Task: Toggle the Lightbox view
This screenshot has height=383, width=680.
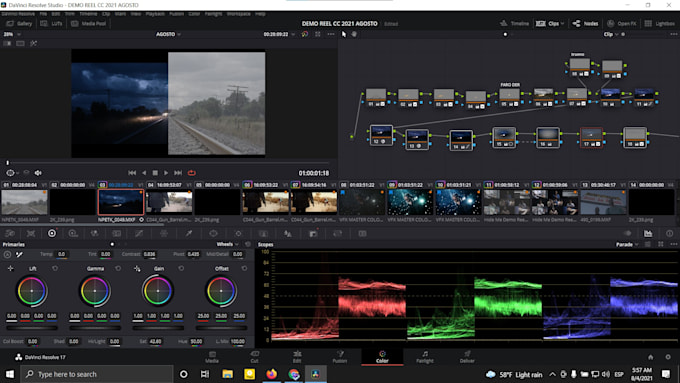Action: point(660,23)
